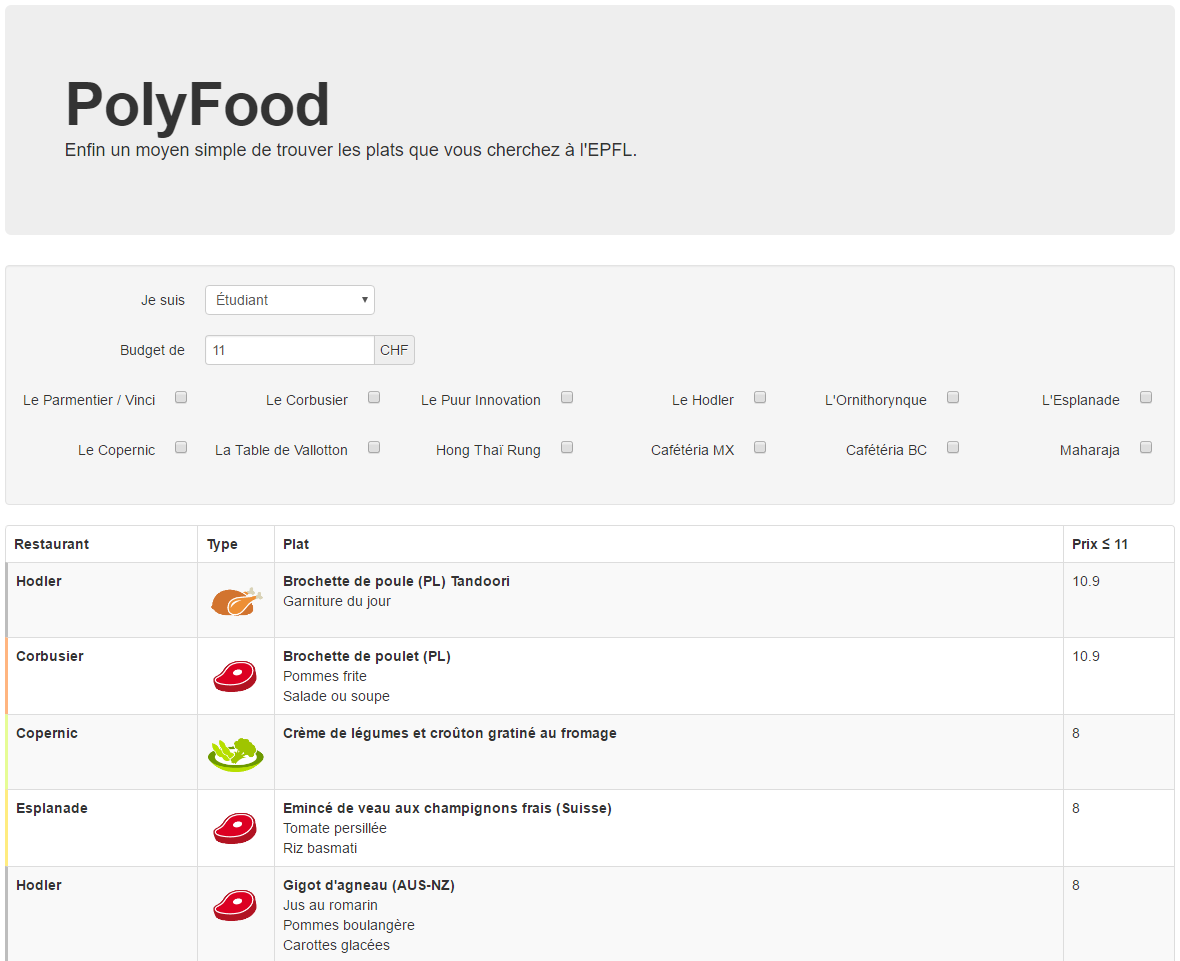Click Hodler name in the Tandoori row
Image resolution: width=1180 pixels, height=961 pixels.
[38, 581]
